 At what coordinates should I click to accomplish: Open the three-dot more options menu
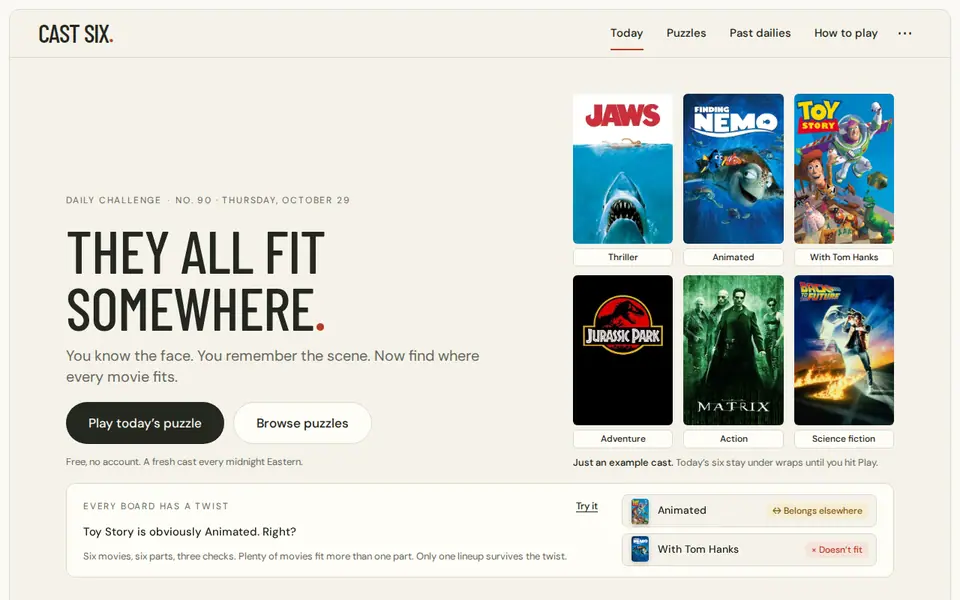point(904,33)
